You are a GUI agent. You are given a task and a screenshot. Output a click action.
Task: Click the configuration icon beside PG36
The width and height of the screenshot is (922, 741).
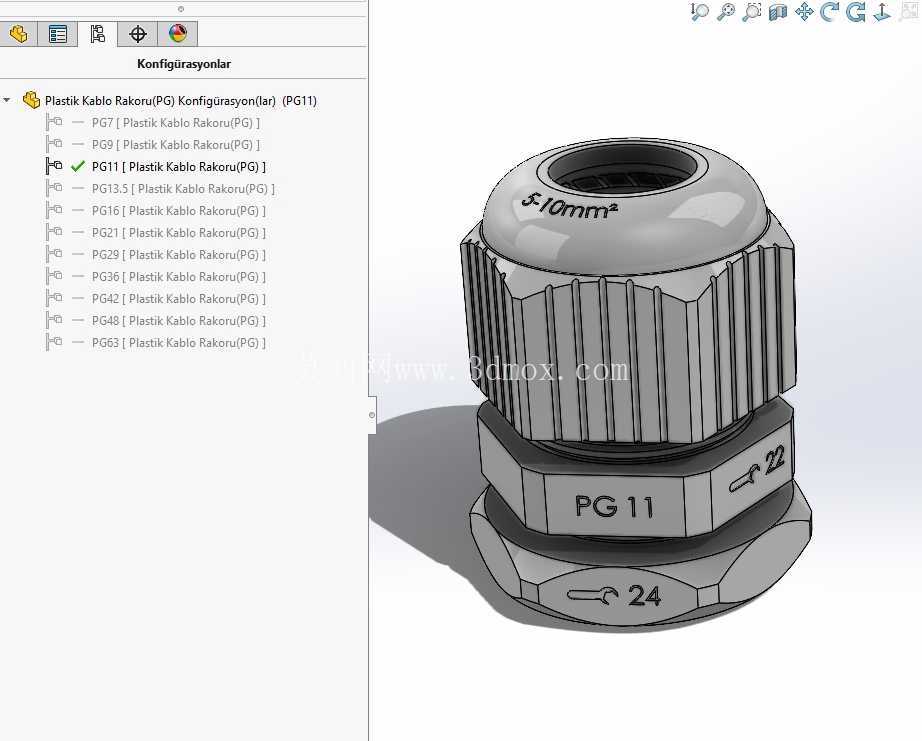click(55, 276)
